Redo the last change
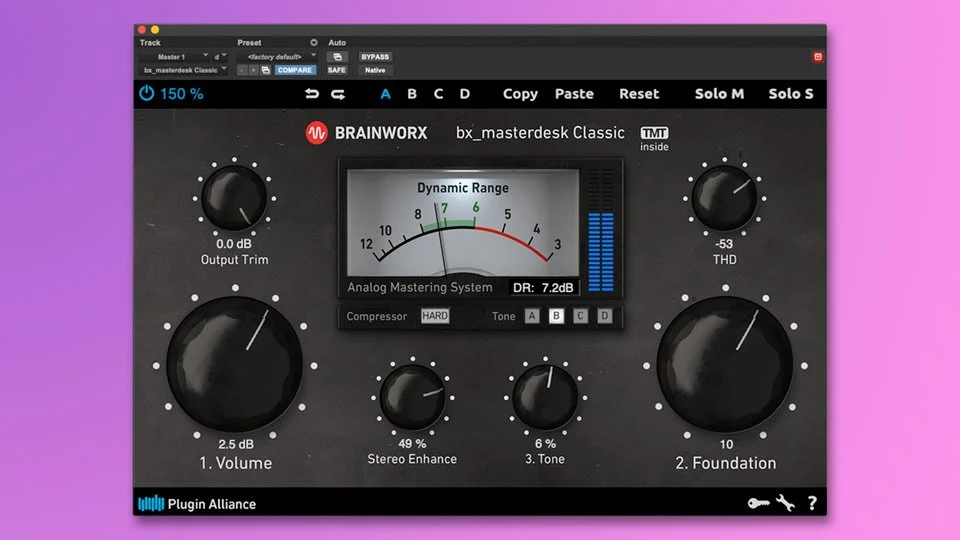 pos(338,94)
